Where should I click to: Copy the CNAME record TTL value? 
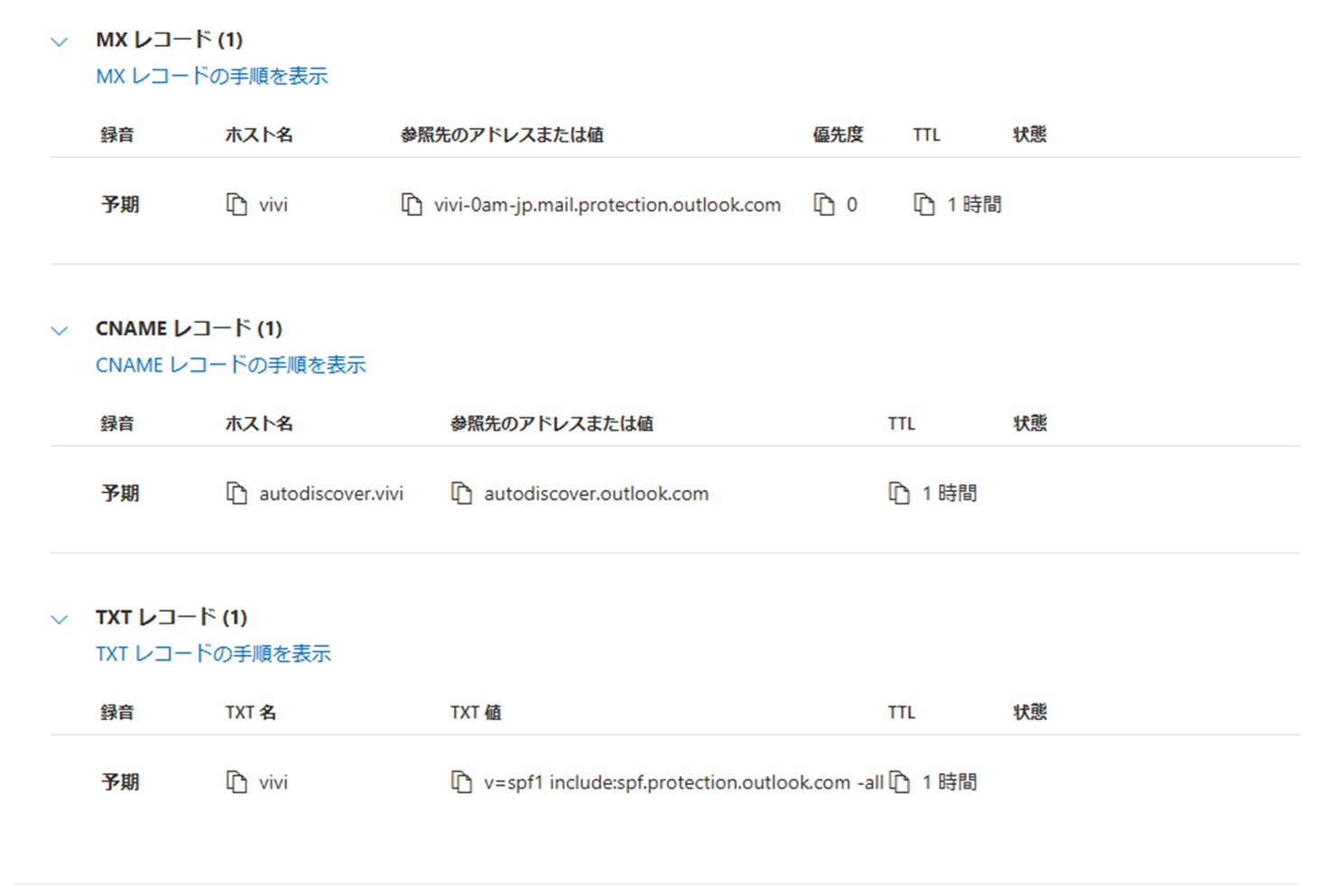click(x=899, y=494)
